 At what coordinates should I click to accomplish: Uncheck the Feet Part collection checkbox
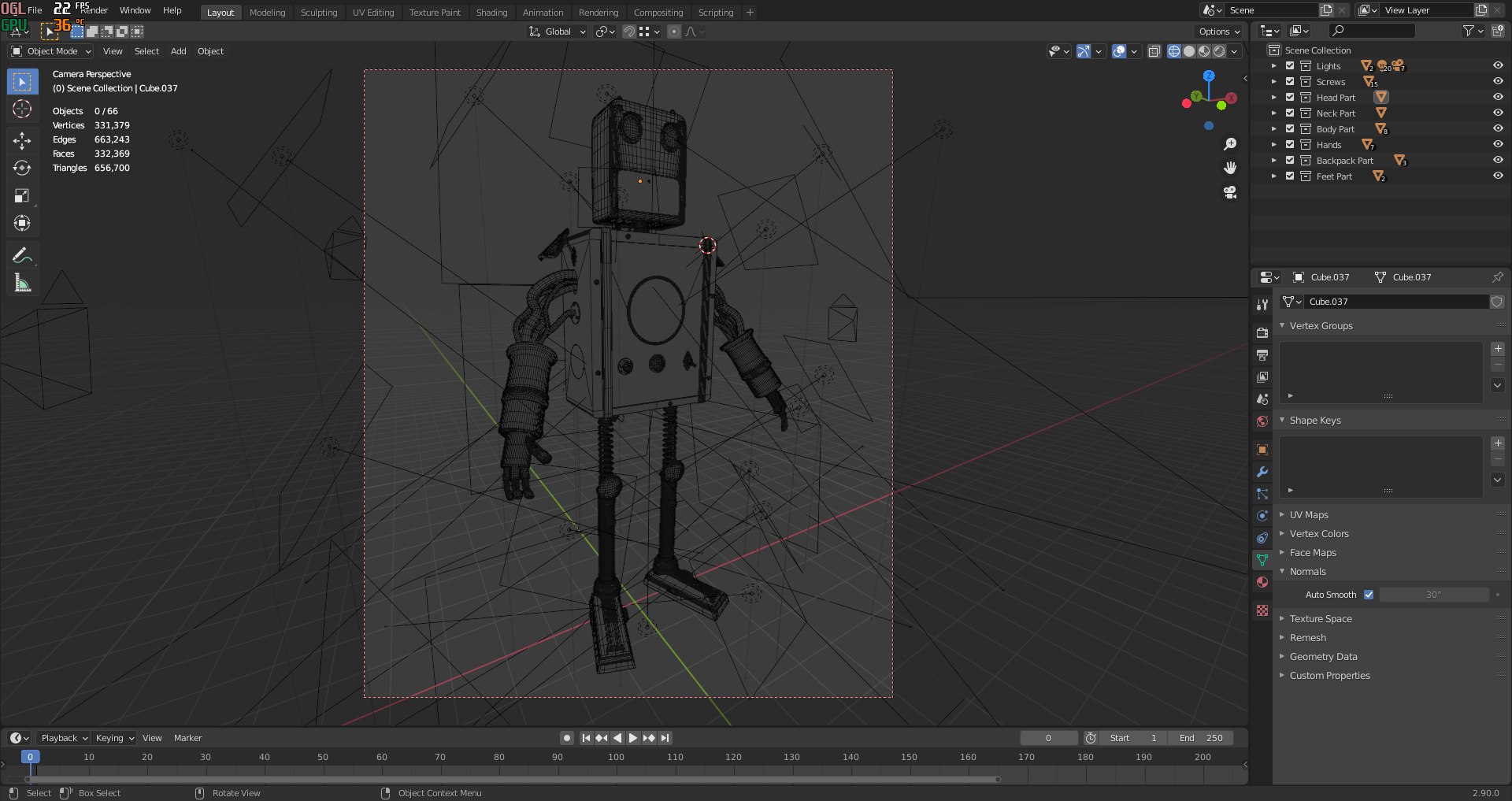(1290, 176)
